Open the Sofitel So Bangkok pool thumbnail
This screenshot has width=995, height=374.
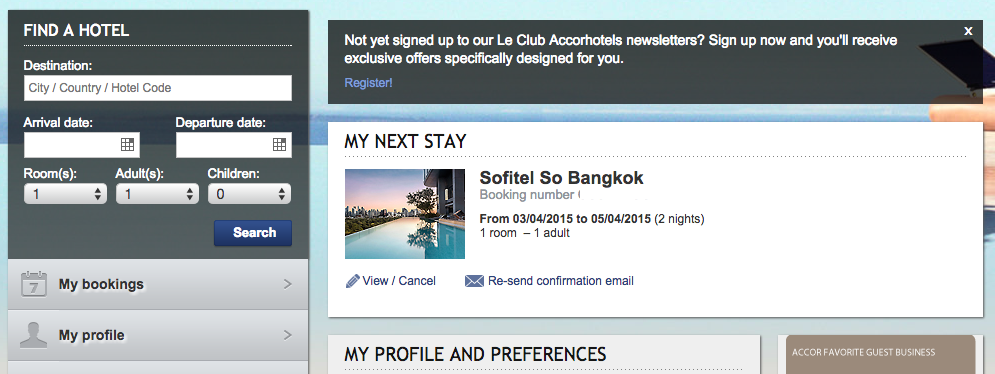point(405,214)
